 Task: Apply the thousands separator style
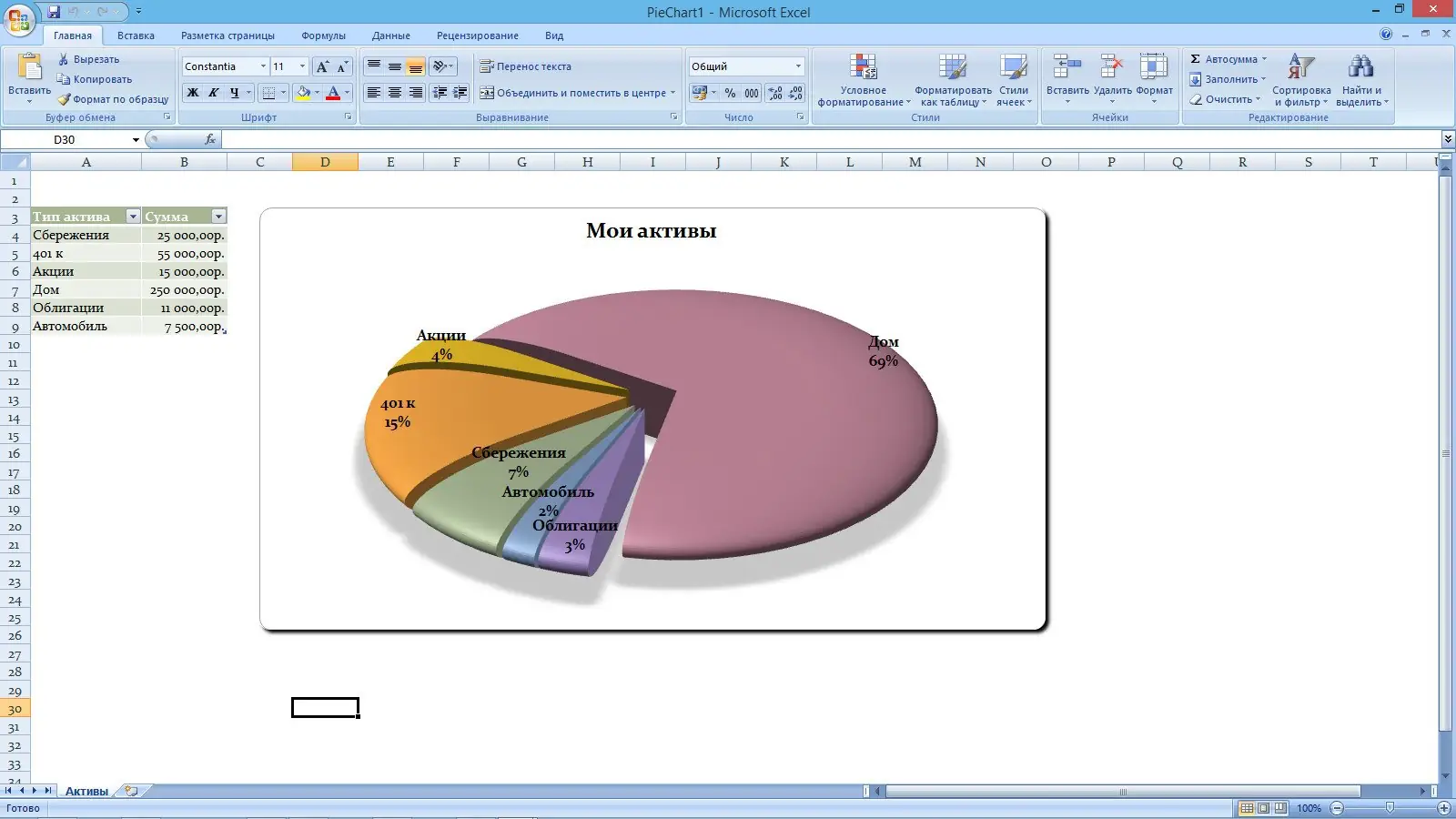pyautogui.click(x=752, y=93)
